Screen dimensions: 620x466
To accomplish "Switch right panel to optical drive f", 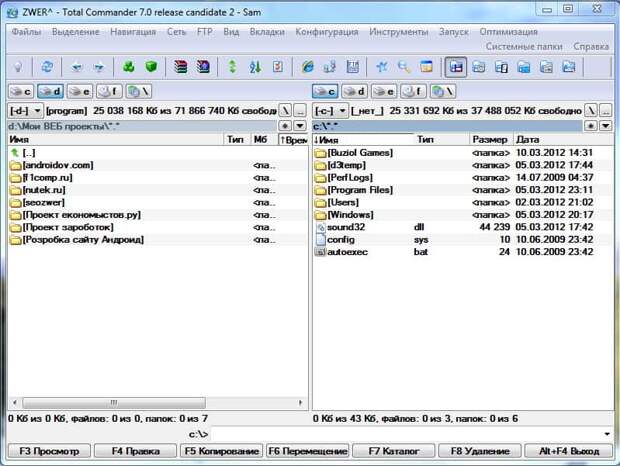I will 413,92.
